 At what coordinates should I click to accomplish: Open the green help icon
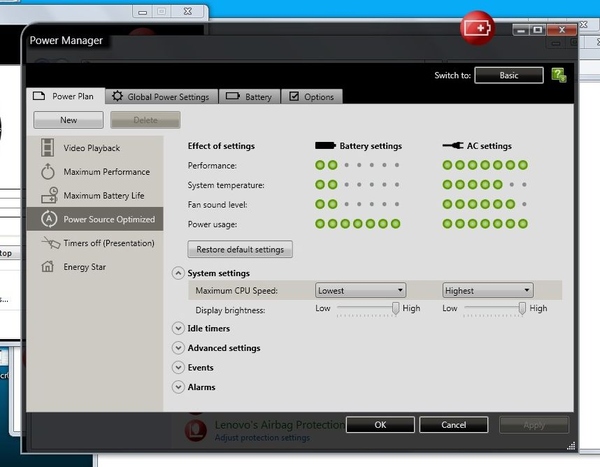pos(559,75)
